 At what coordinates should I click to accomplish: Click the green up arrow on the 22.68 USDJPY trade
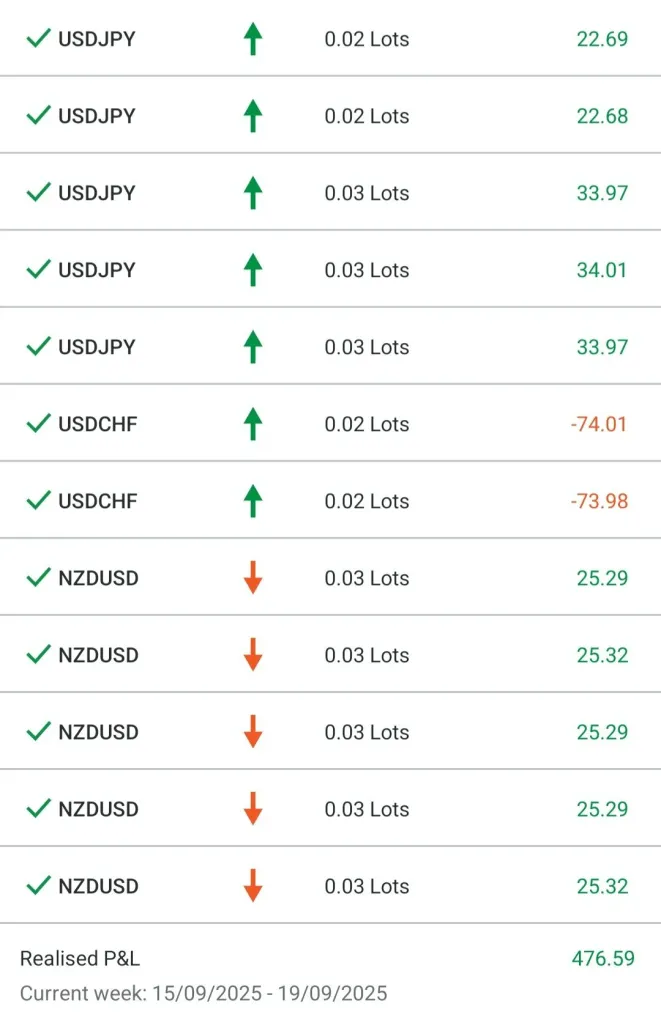pyautogui.click(x=253, y=116)
